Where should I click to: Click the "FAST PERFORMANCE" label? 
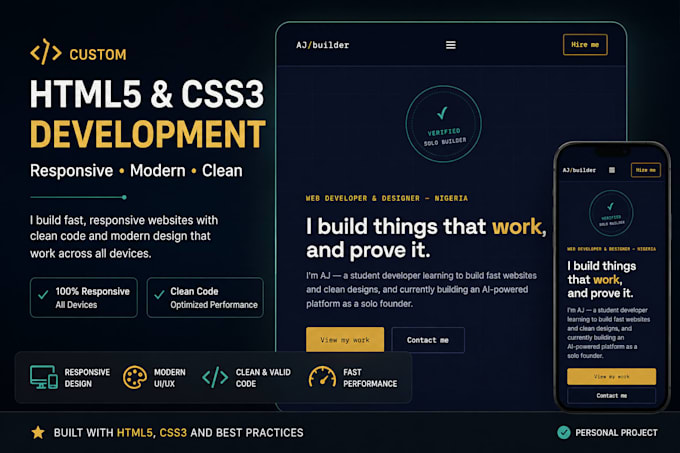pyautogui.click(x=370, y=378)
